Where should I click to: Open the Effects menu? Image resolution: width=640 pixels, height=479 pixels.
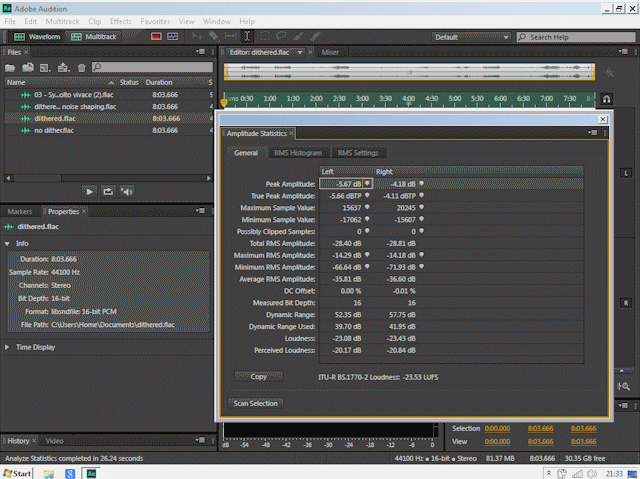tap(120, 20)
